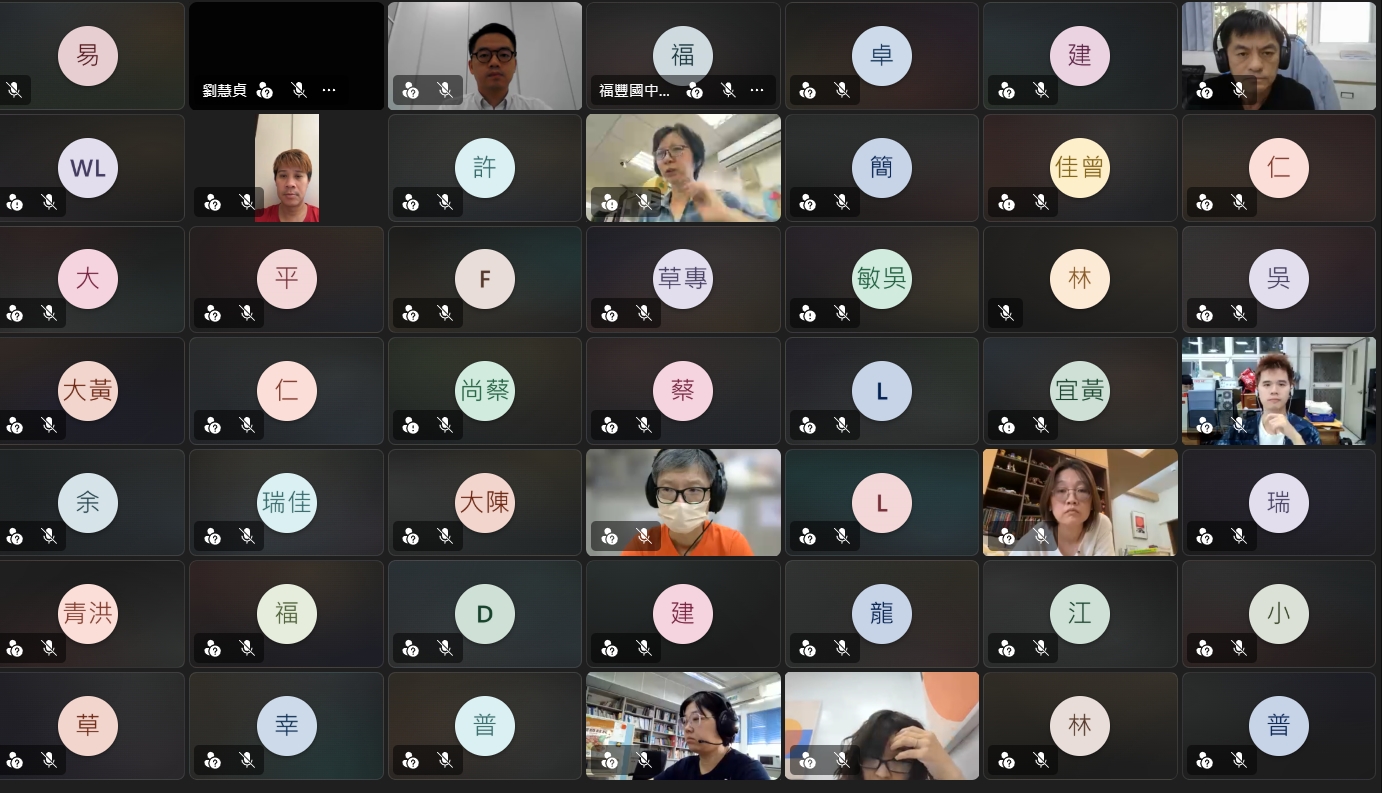1382x793 pixels.
Task: Click question-mark status icon on 卓 tile
Action: [808, 91]
